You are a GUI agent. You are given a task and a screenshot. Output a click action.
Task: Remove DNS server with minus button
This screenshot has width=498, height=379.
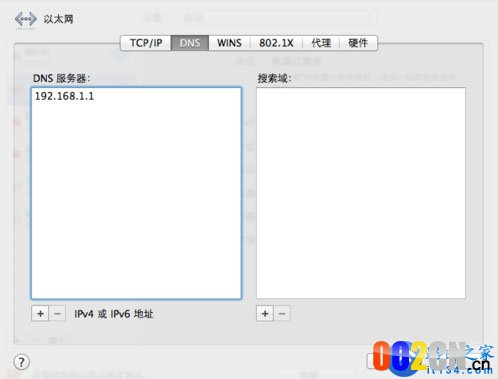pyautogui.click(x=57, y=314)
